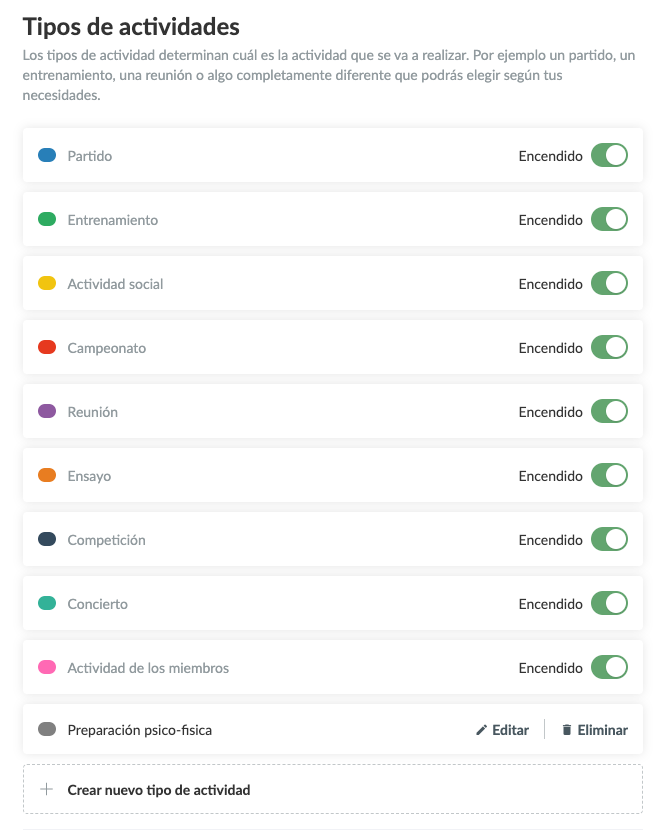Click the red dot beside Campeonato
This screenshot has height=835, width=666.
coord(46,347)
